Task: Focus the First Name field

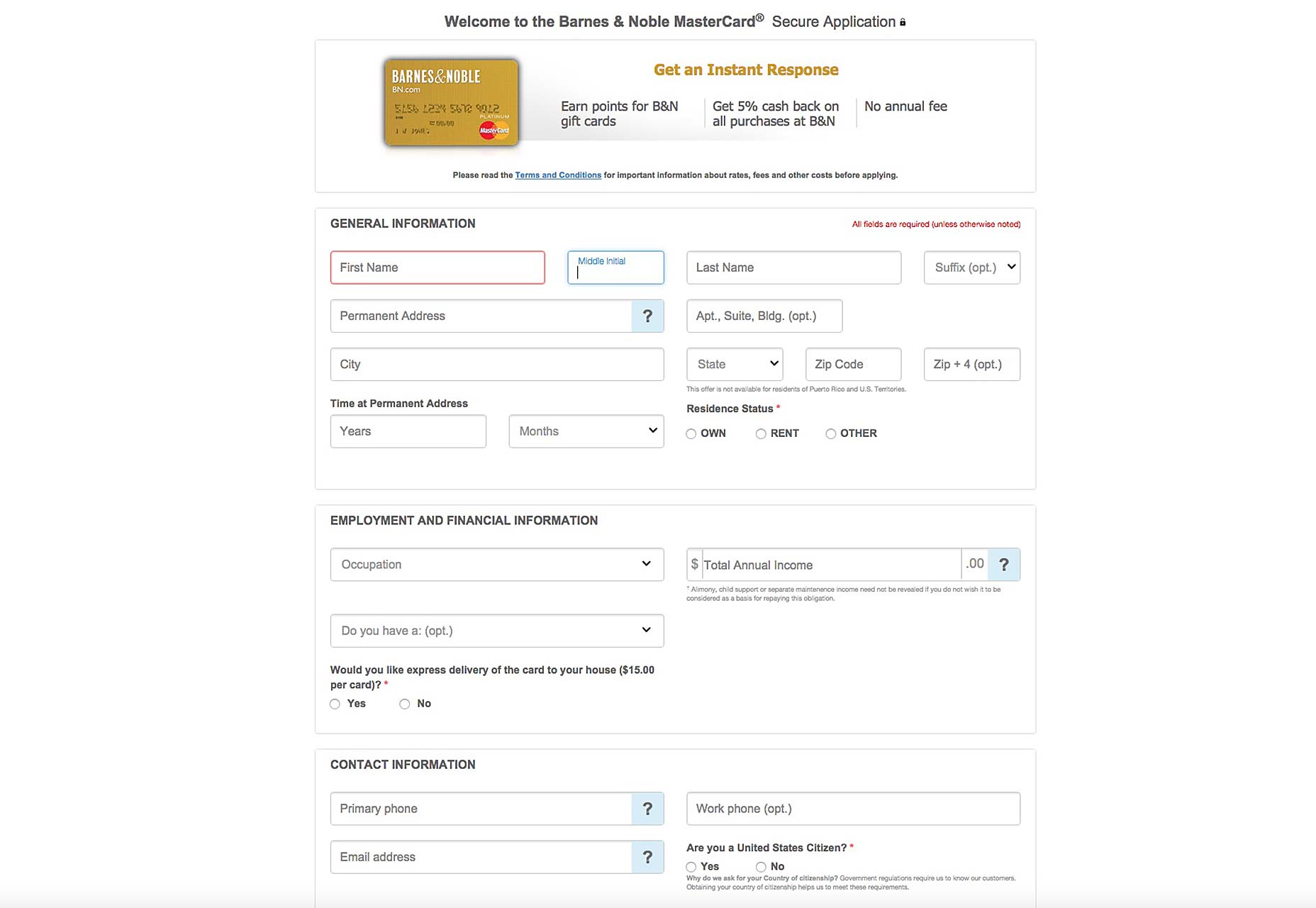Action: pyautogui.click(x=437, y=267)
